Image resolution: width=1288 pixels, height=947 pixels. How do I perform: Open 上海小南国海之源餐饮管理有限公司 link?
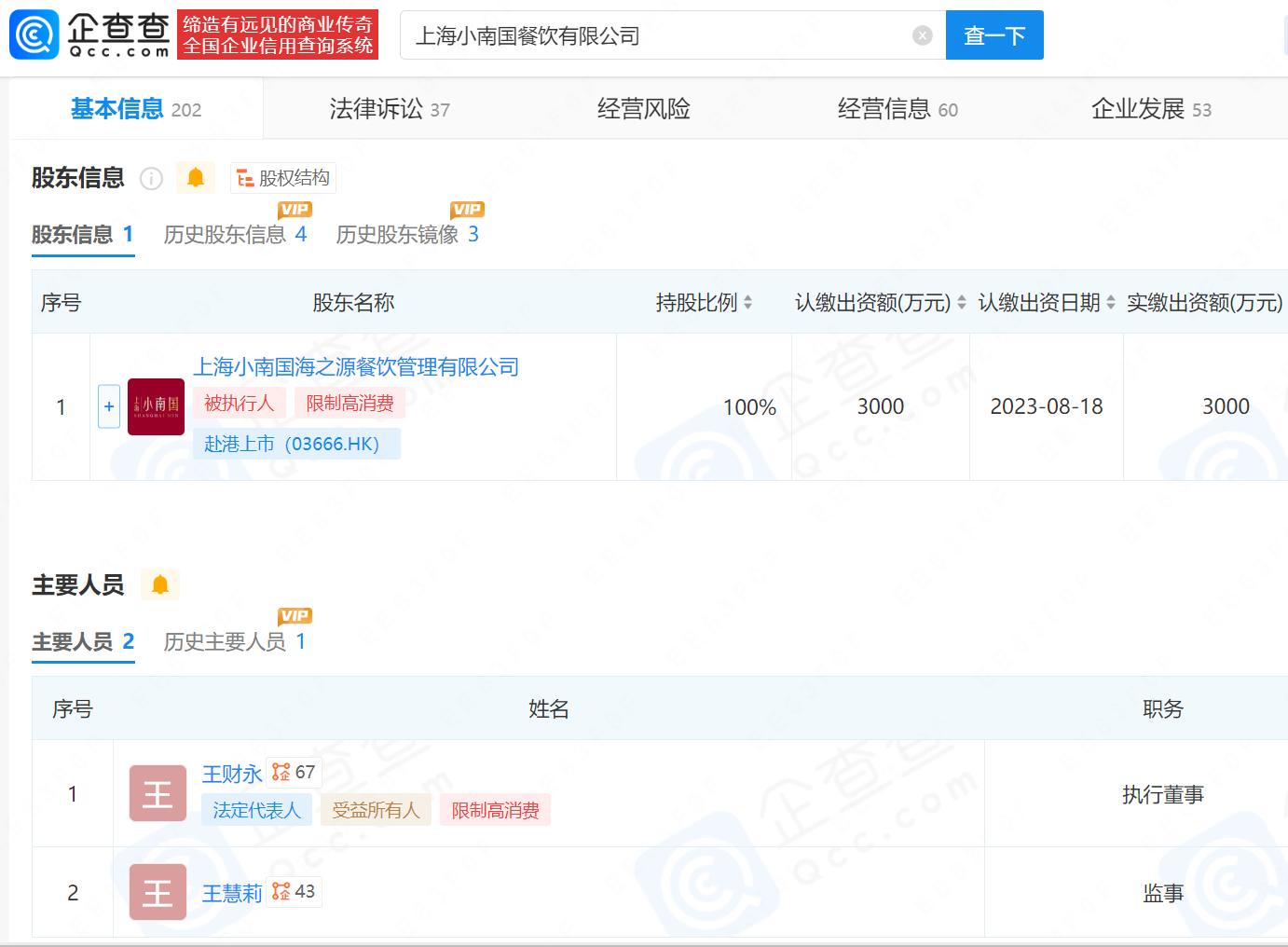(x=355, y=367)
